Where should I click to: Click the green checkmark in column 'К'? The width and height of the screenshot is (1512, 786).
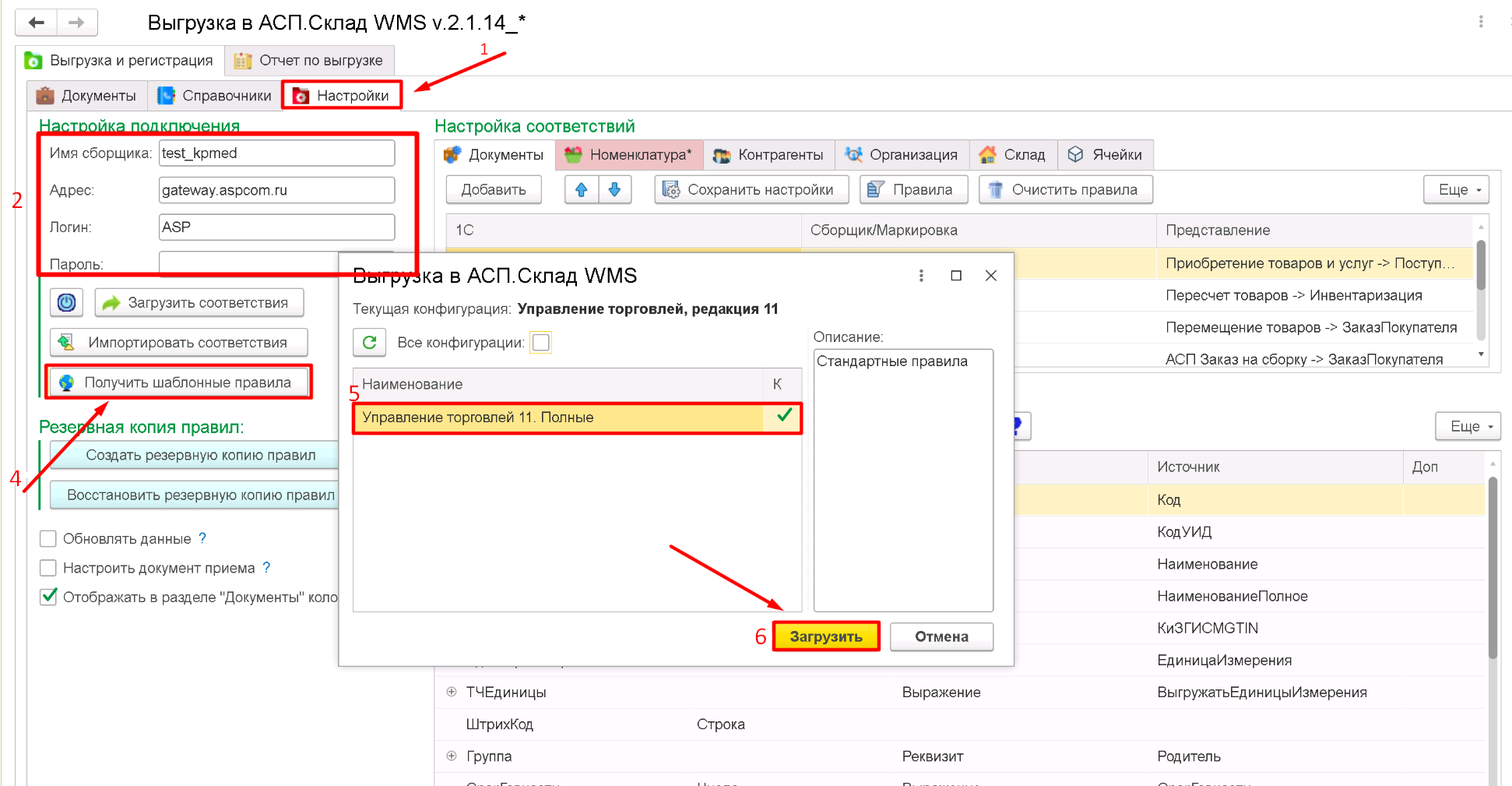pyautogui.click(x=784, y=415)
